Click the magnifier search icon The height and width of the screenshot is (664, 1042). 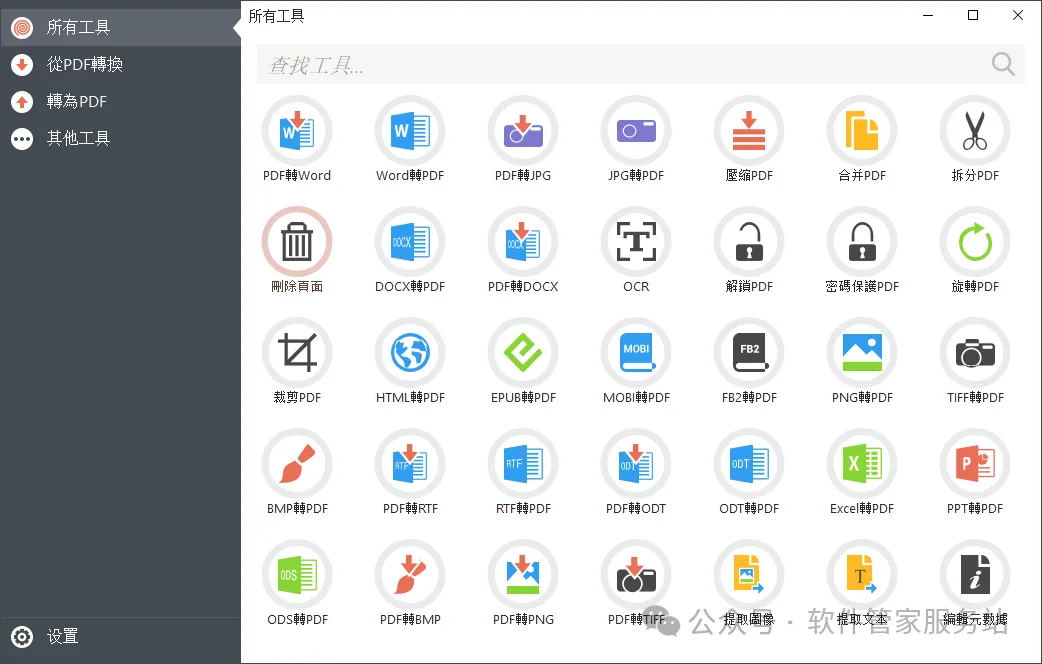point(1003,64)
